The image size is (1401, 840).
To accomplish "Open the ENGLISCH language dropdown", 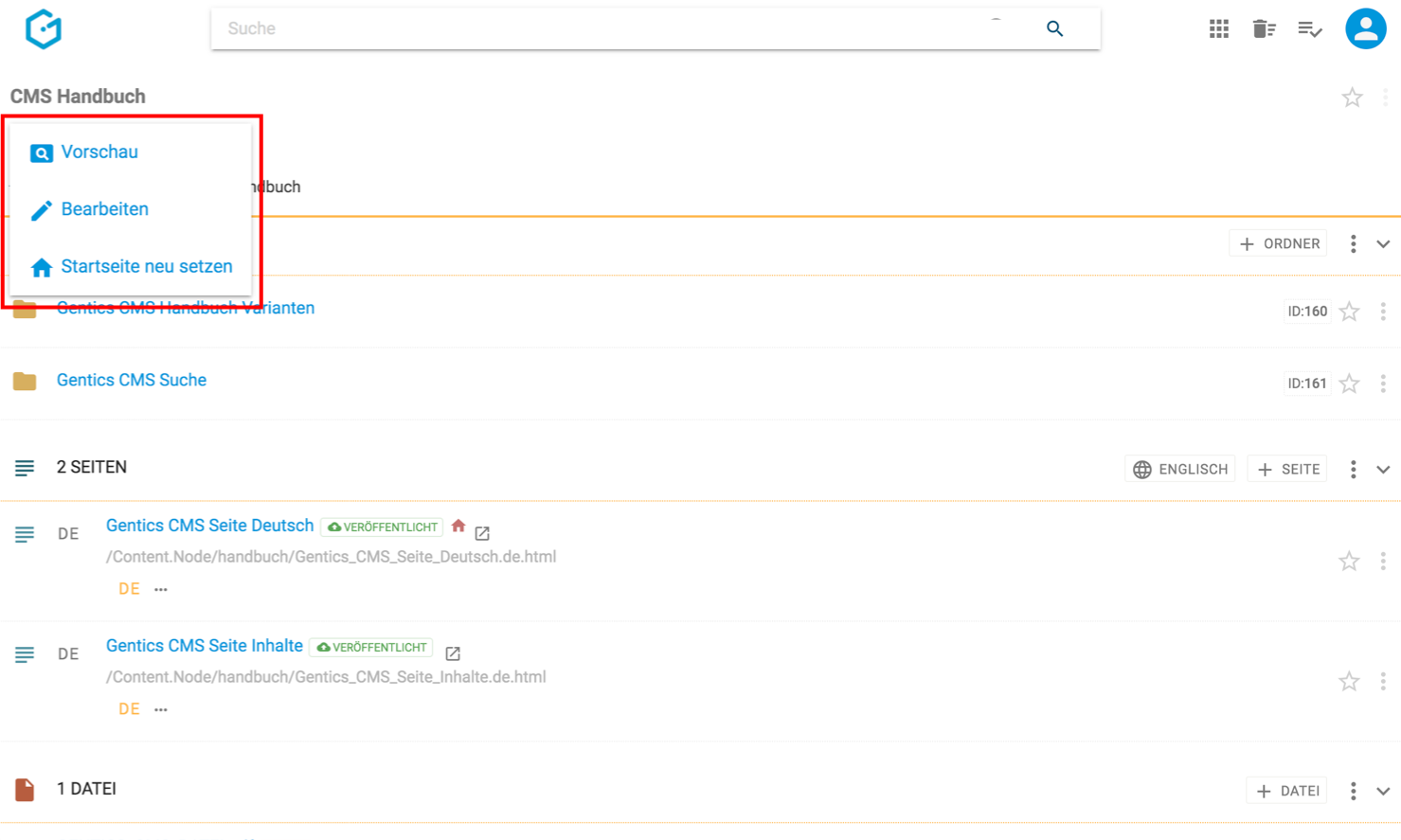I will click(x=1179, y=469).
